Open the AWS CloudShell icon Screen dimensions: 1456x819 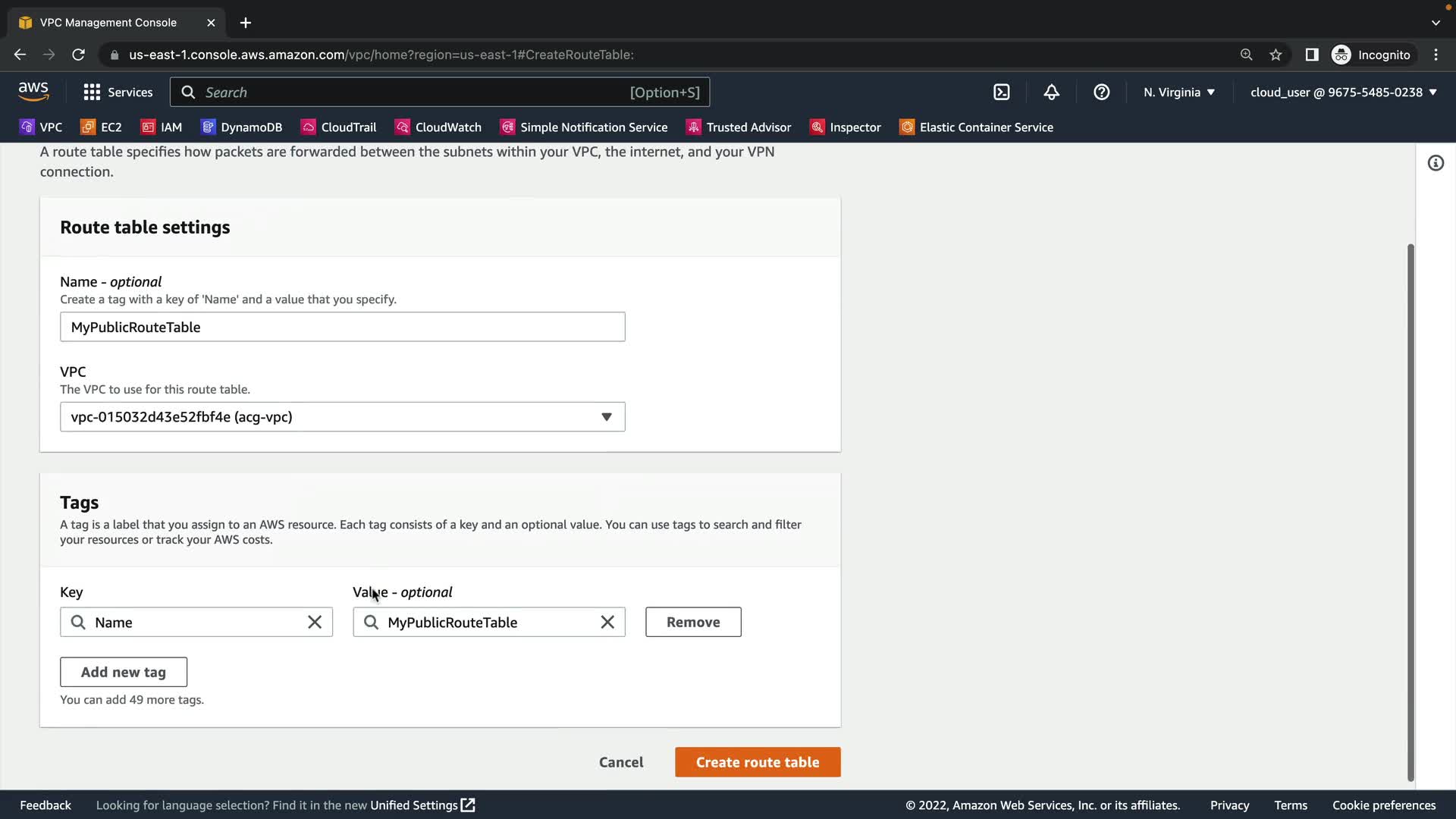(x=1001, y=93)
